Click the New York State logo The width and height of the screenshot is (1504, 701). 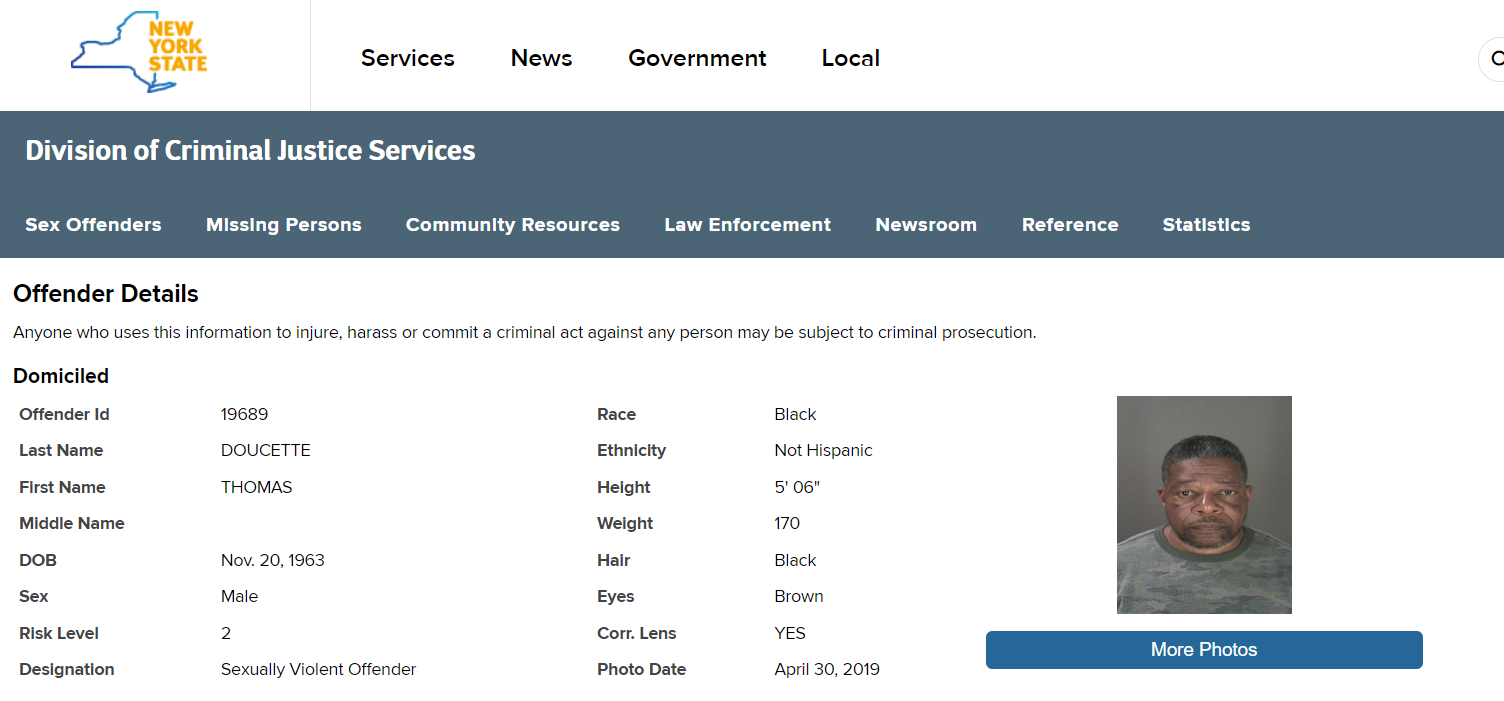pyautogui.click(x=139, y=52)
